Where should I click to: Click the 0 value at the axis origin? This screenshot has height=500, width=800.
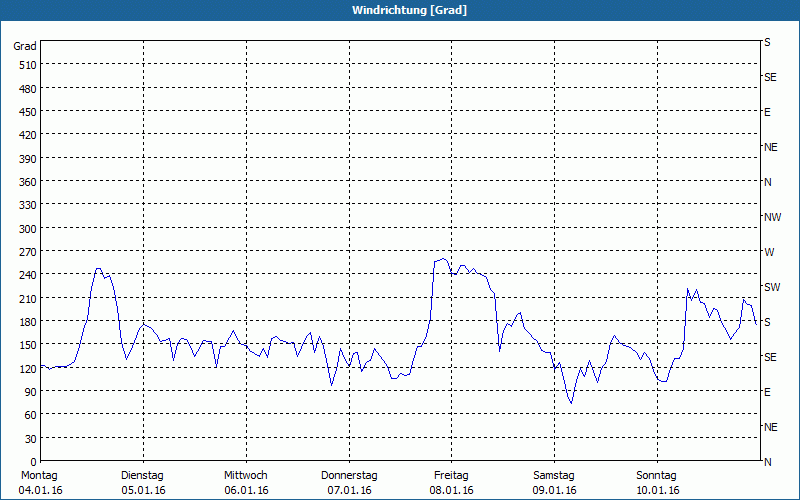tap(34, 462)
